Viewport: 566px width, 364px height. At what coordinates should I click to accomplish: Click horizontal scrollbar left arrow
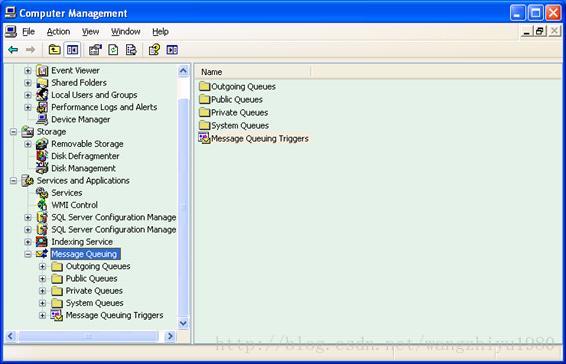click(x=10, y=337)
